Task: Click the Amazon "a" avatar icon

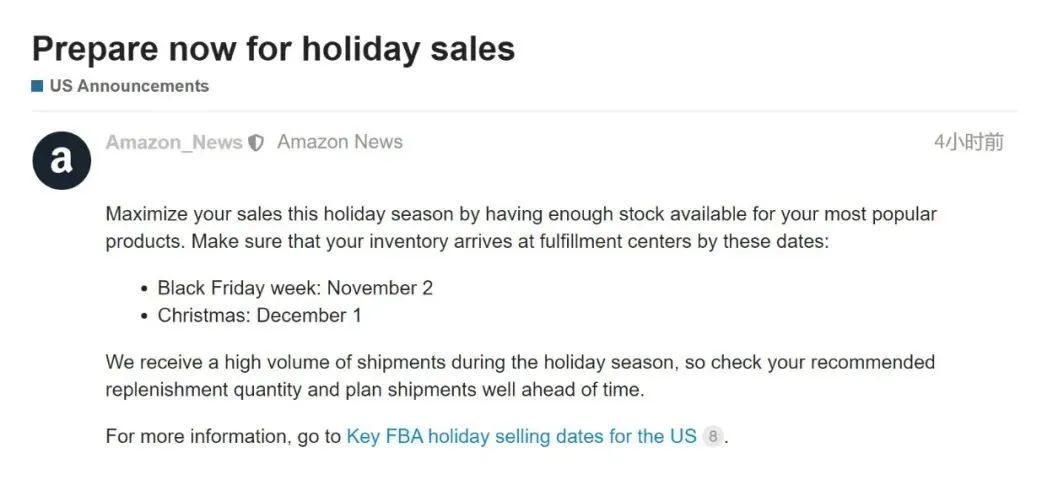Action: pyautogui.click(x=62, y=160)
